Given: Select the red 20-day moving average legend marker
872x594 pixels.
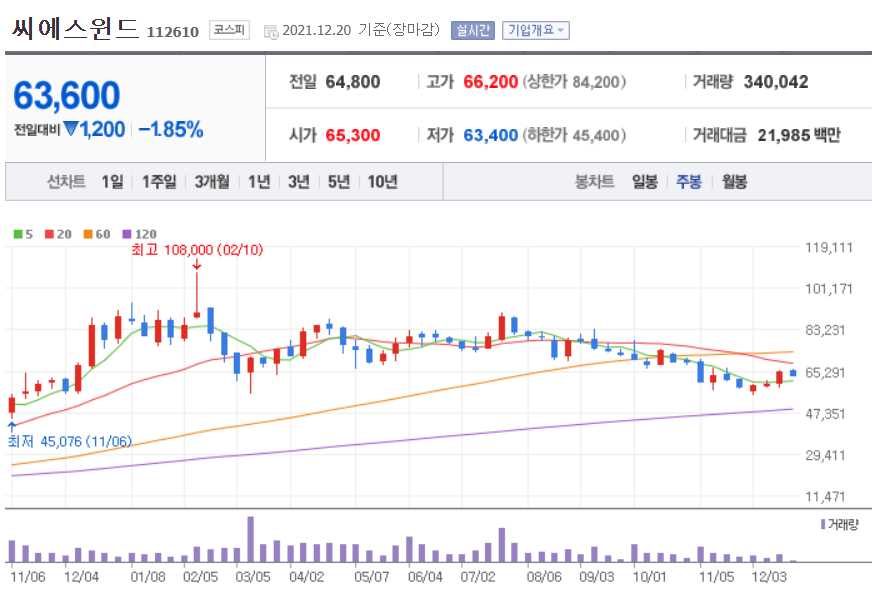Looking at the screenshot, I should 48,232.
